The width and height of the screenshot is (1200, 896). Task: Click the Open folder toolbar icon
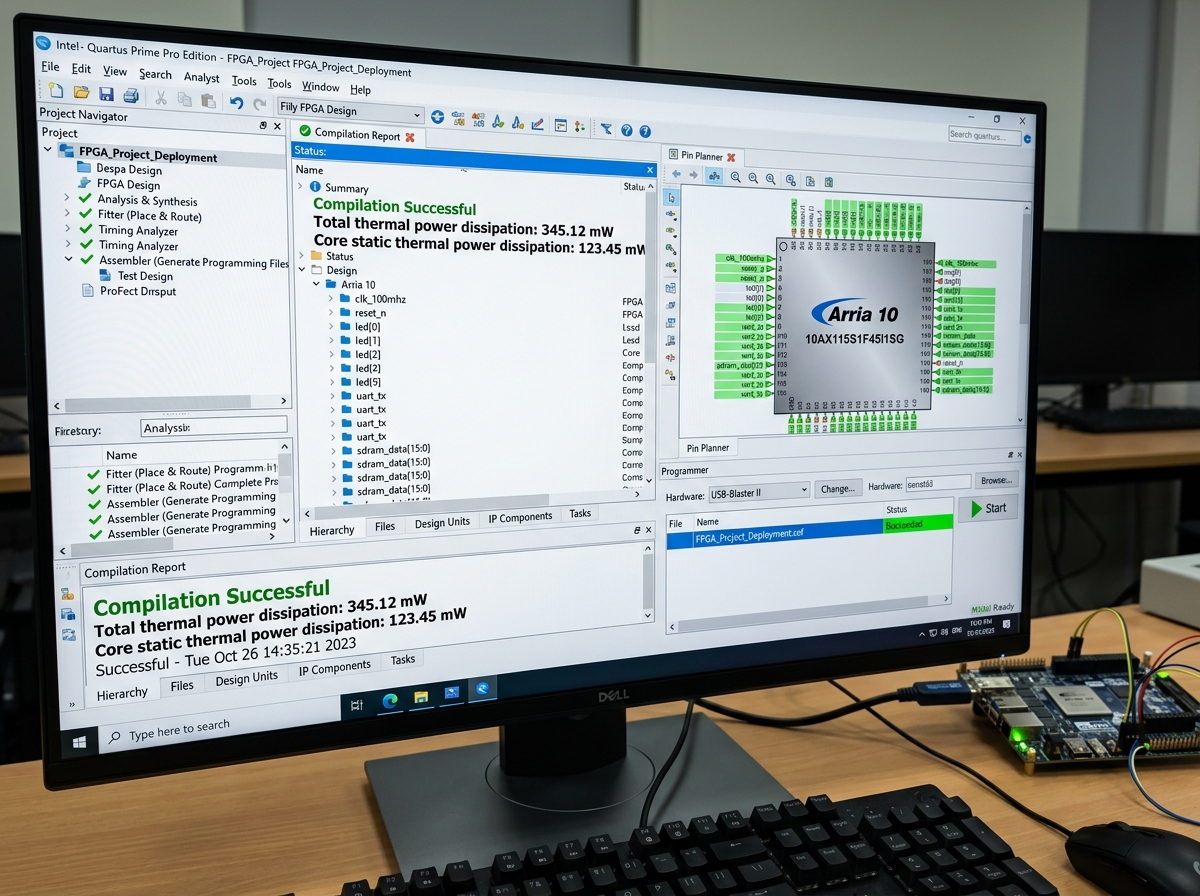[x=82, y=93]
